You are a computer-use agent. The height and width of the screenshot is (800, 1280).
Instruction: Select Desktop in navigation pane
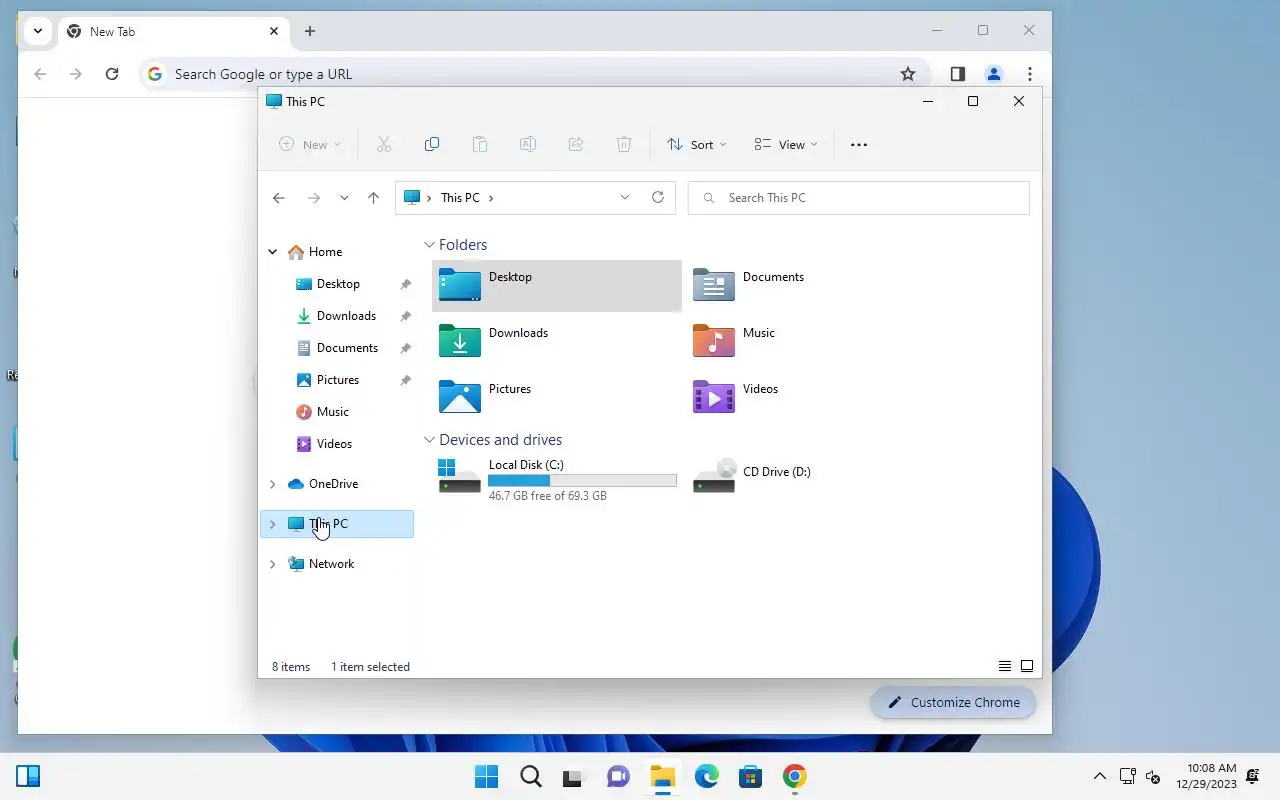[337, 284]
